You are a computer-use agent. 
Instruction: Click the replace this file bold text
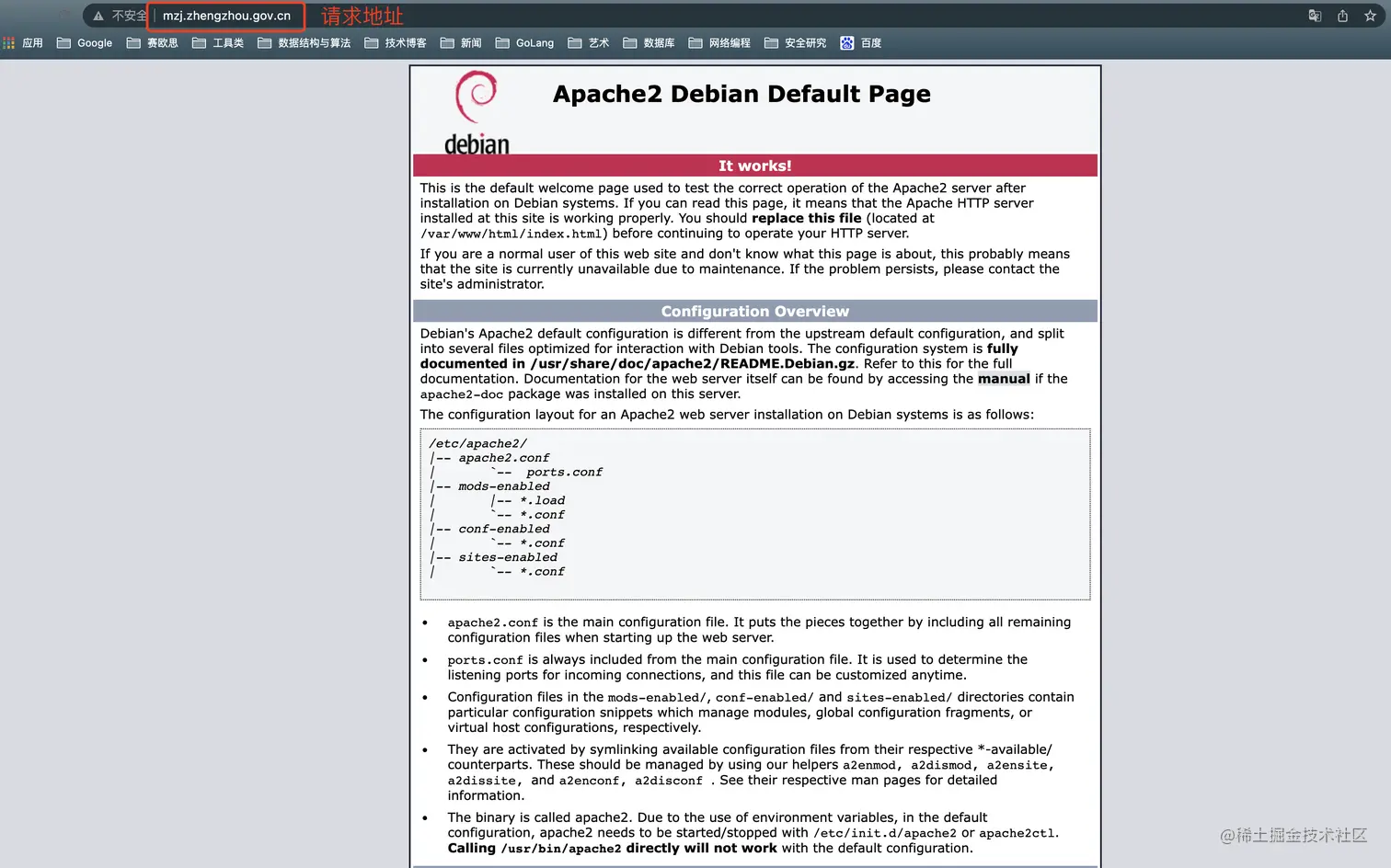(x=807, y=218)
